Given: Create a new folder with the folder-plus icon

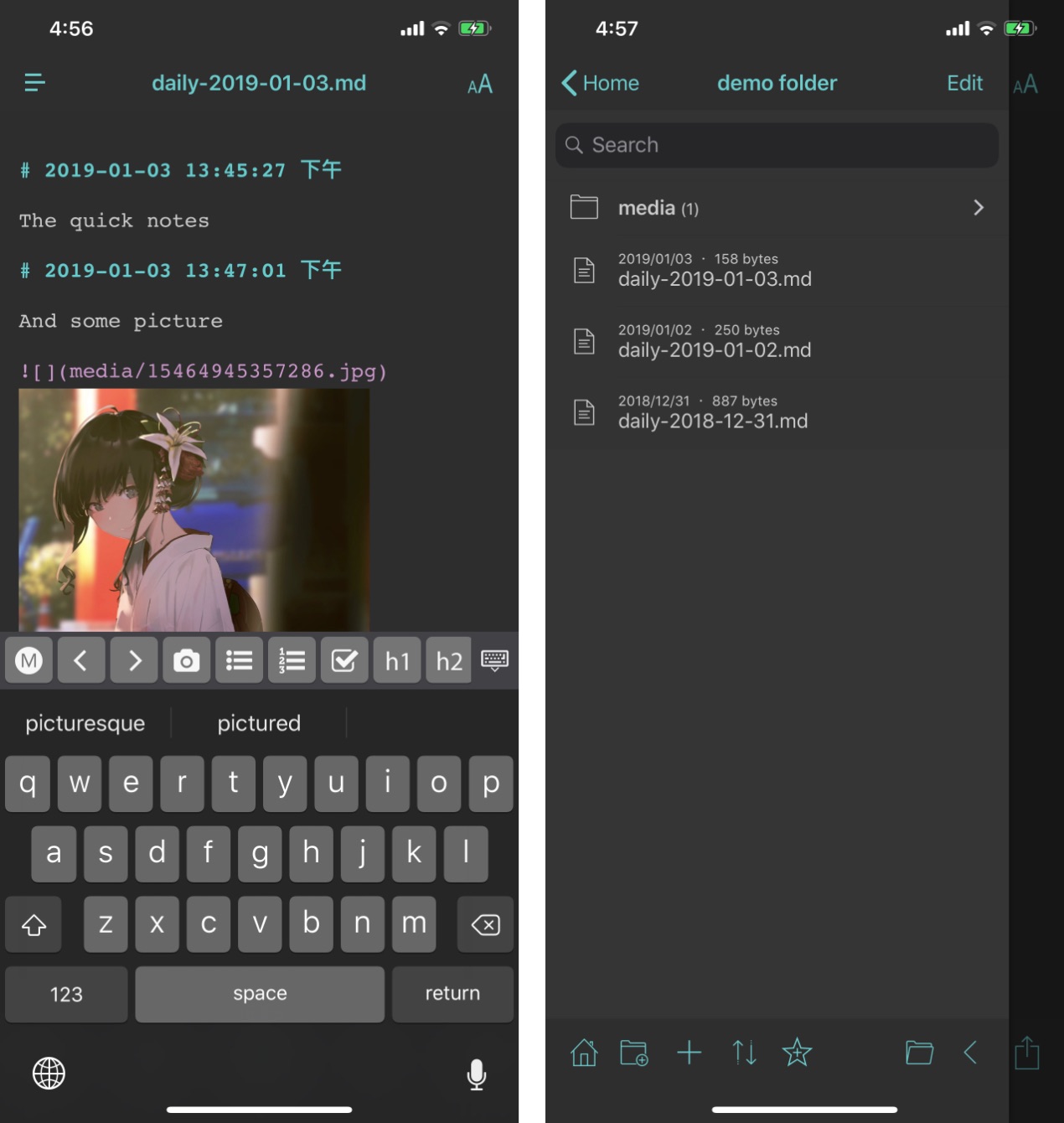Looking at the screenshot, I should [634, 1053].
